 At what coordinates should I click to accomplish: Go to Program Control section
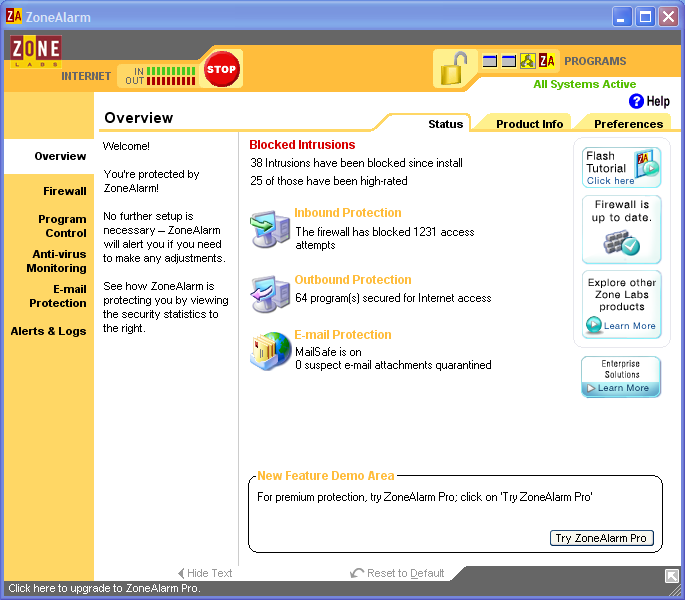[x=62, y=226]
